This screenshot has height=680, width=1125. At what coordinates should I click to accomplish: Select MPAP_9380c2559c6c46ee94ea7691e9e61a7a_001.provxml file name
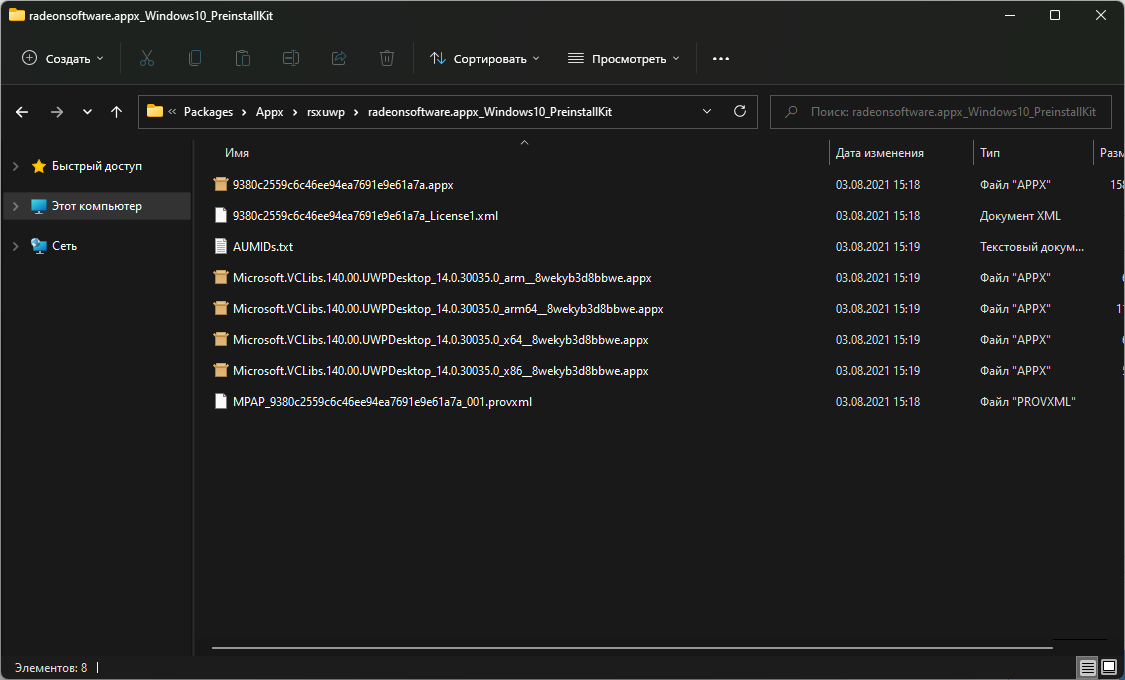(x=382, y=402)
